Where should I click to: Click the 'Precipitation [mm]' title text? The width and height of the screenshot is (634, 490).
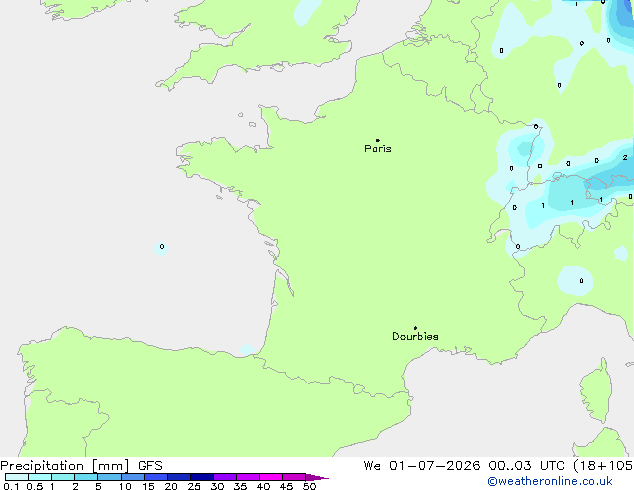click(65, 466)
